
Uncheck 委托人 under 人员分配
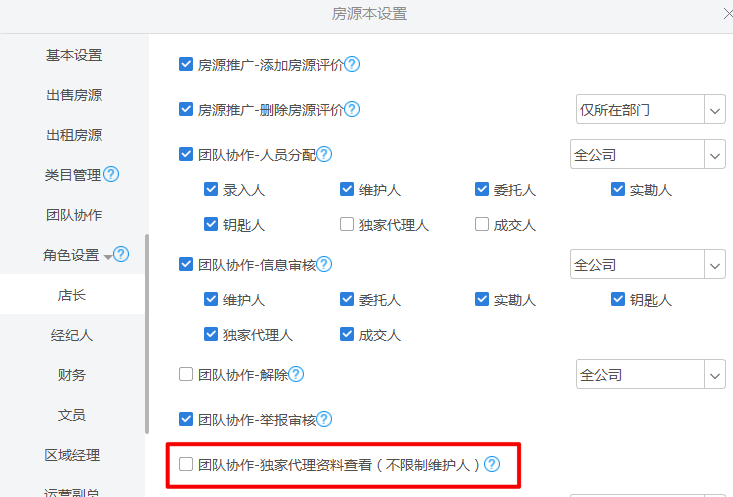coord(482,189)
